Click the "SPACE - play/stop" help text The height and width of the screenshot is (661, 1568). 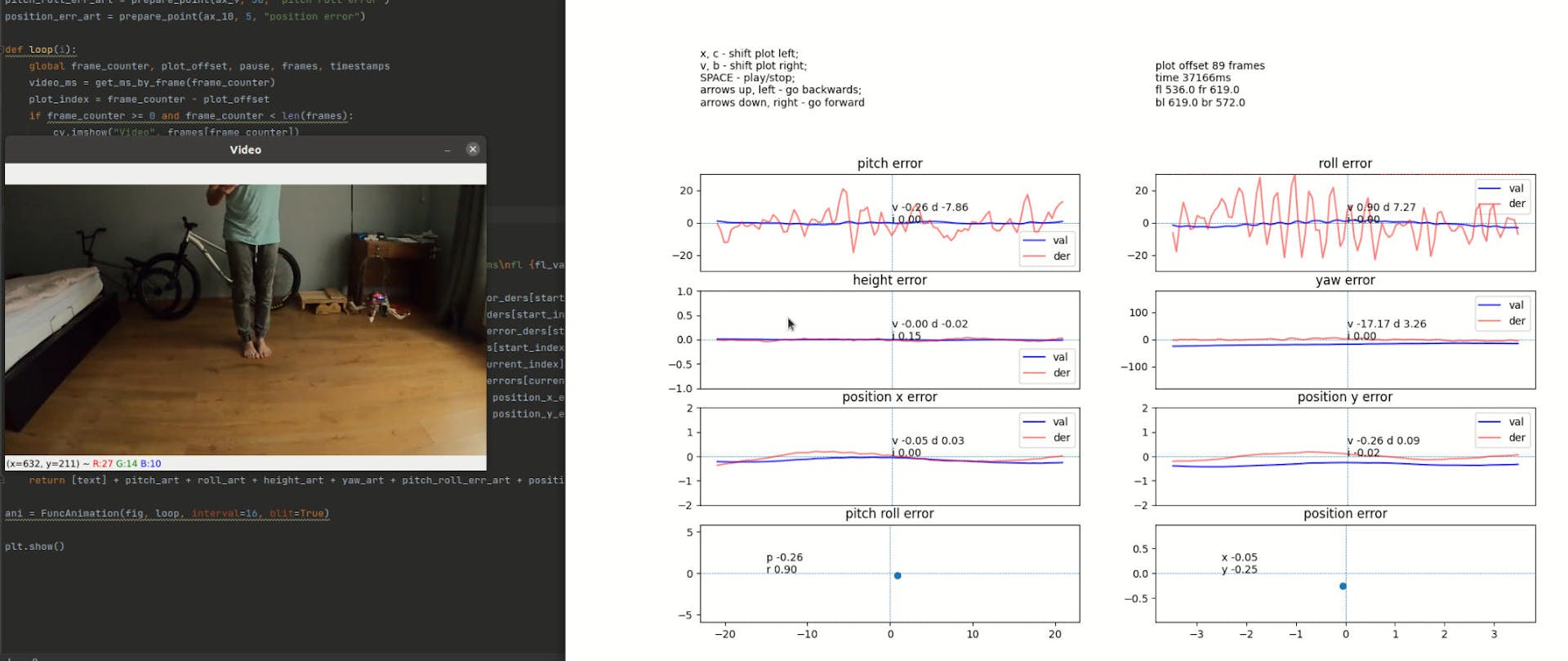tap(746, 78)
